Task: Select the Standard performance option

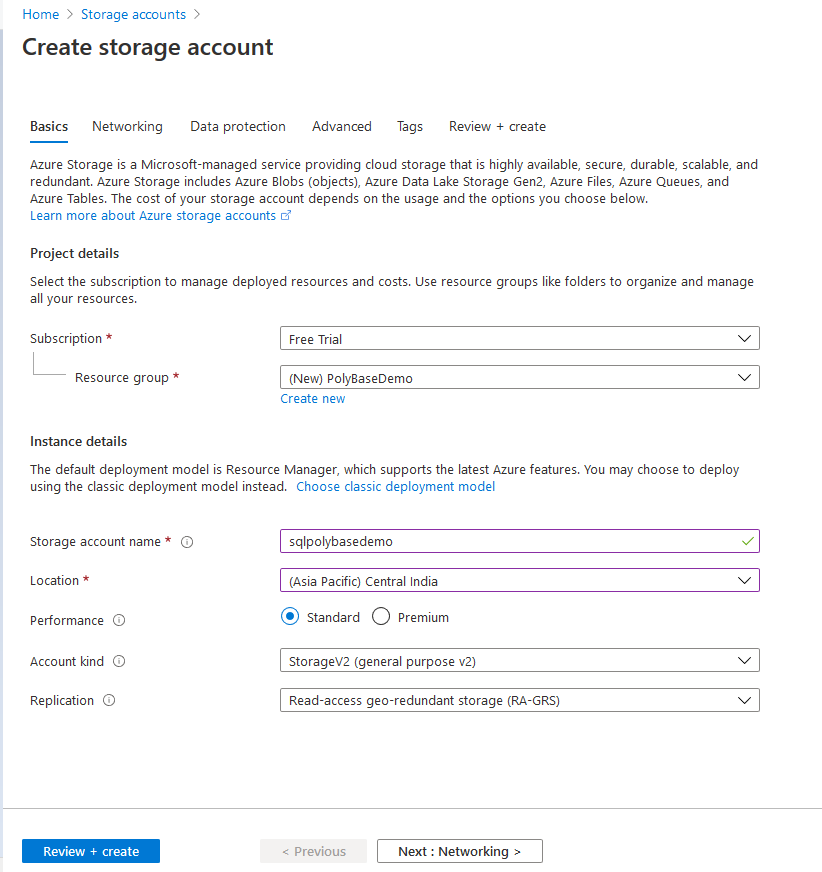Action: (290, 617)
